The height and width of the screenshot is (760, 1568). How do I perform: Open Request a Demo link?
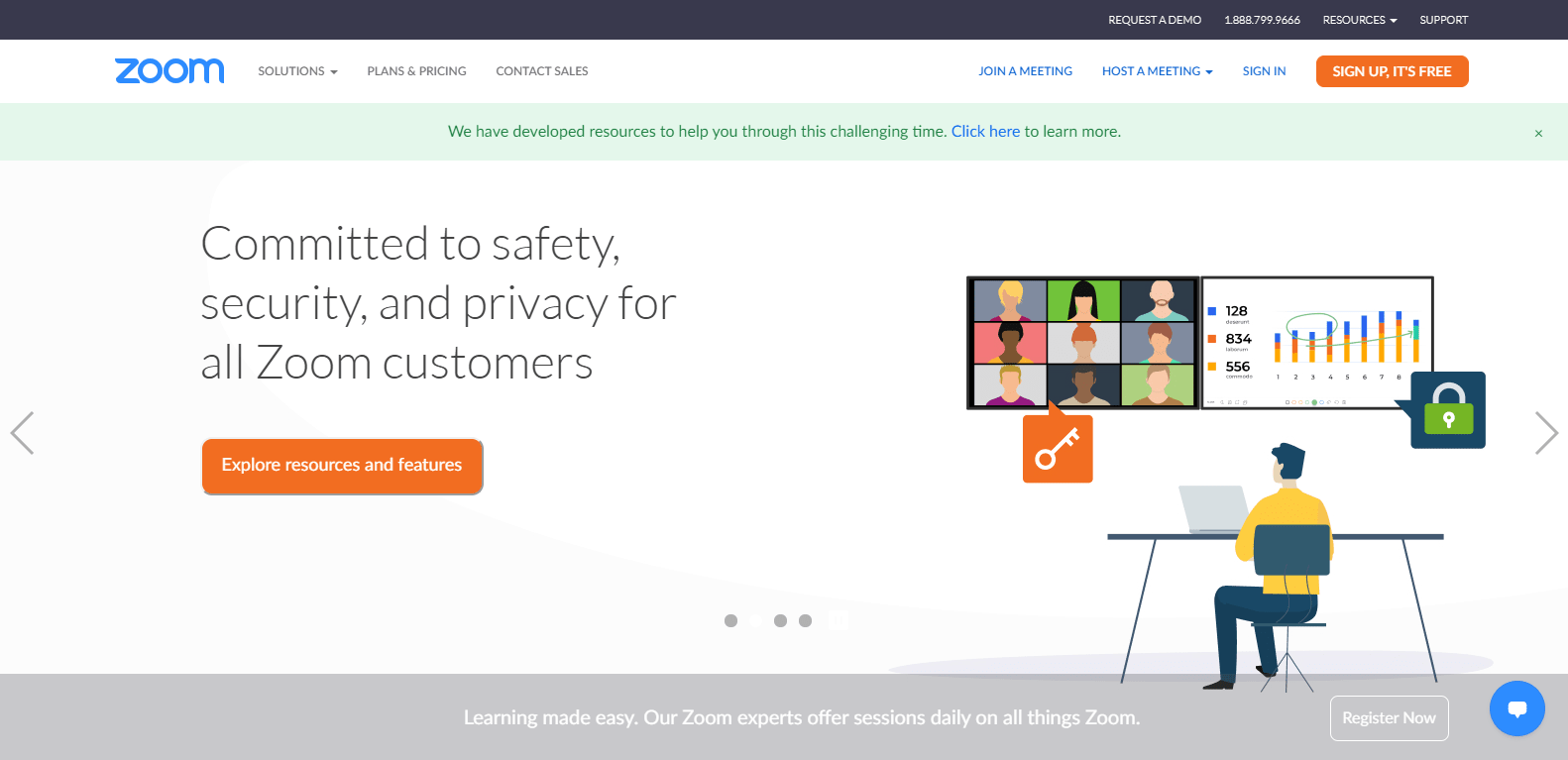(1155, 20)
